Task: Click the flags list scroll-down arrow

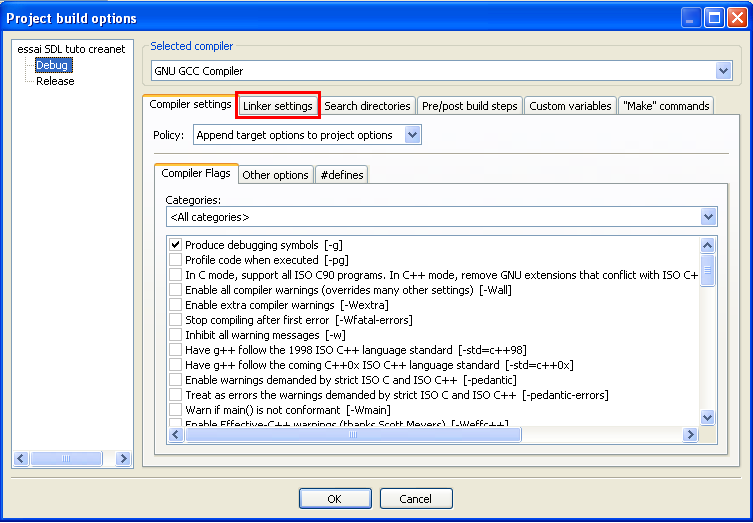Action: pyautogui.click(x=707, y=417)
